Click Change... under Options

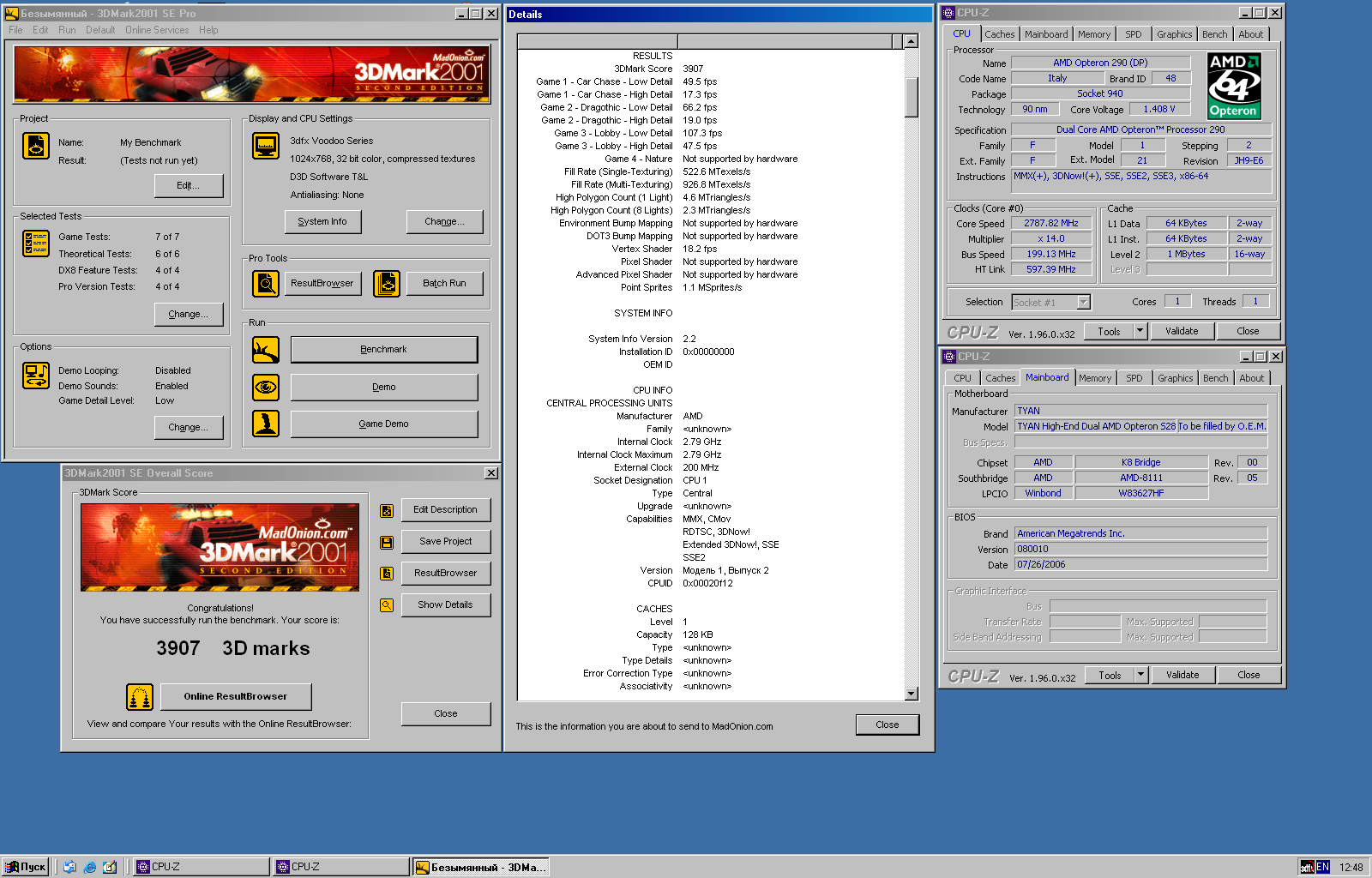pyautogui.click(x=189, y=427)
